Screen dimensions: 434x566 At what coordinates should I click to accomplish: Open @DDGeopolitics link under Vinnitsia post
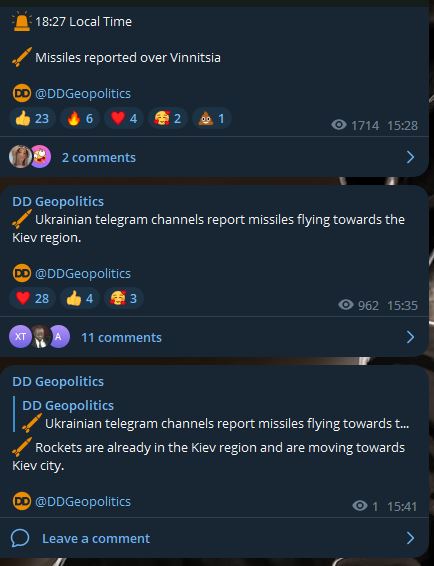83,93
